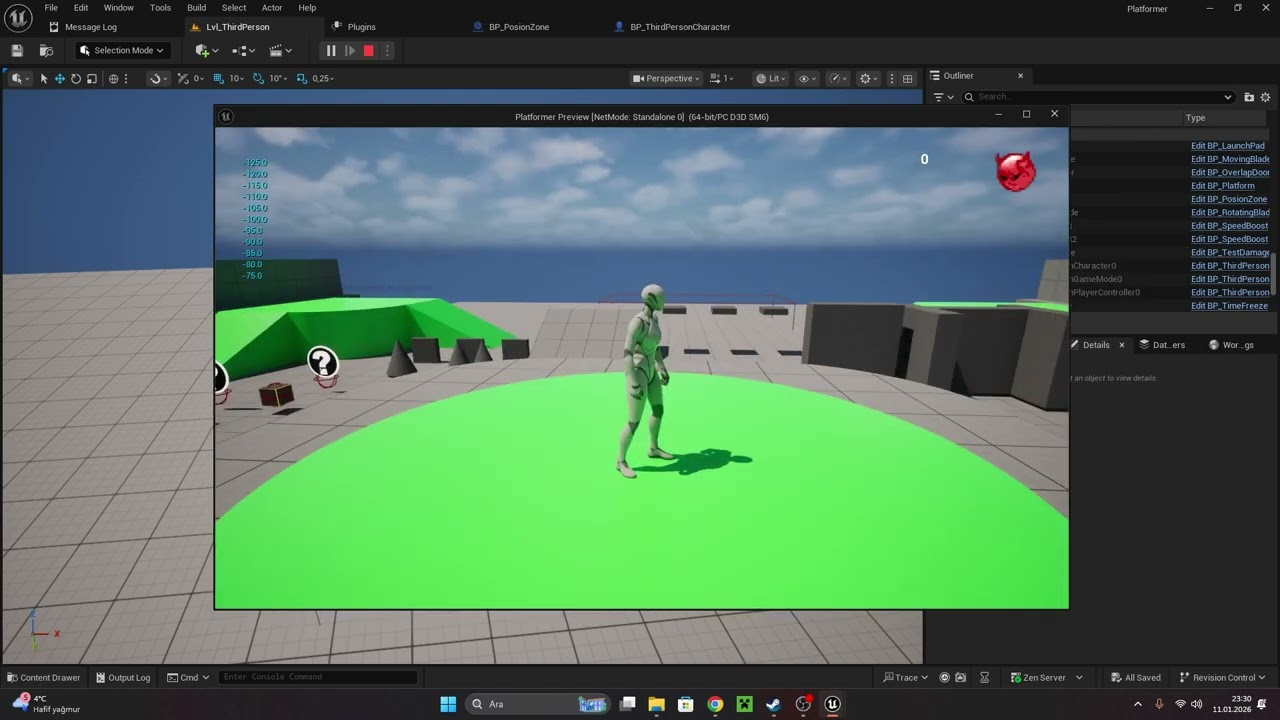Open the Selection Mode dropdown
Image resolution: width=1280 pixels, height=720 pixels.
click(122, 50)
